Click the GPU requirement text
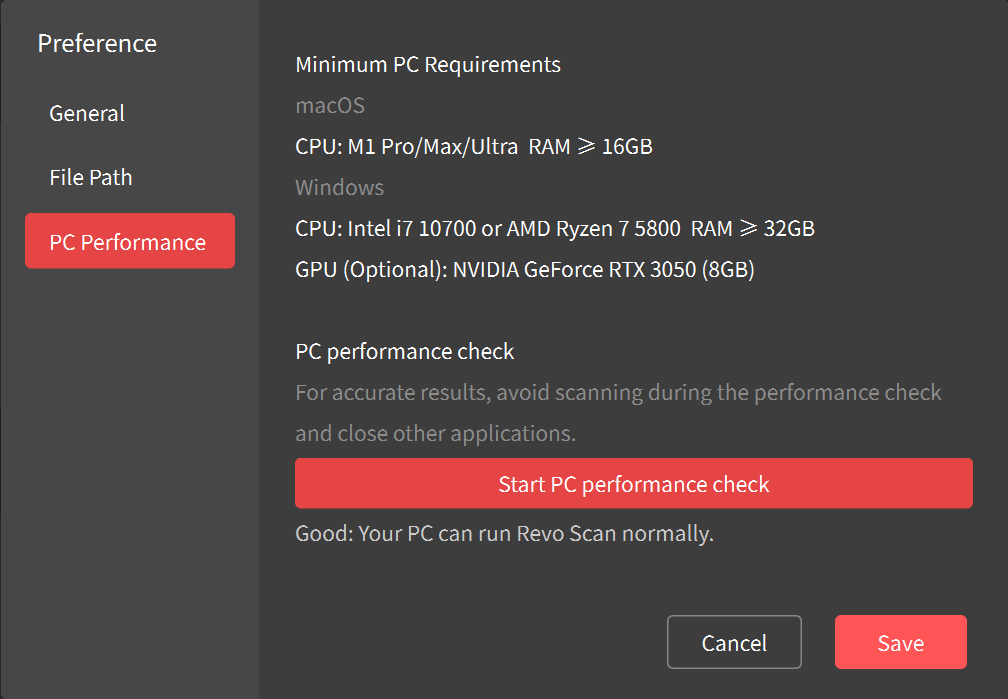This screenshot has width=1008, height=699. point(524,269)
